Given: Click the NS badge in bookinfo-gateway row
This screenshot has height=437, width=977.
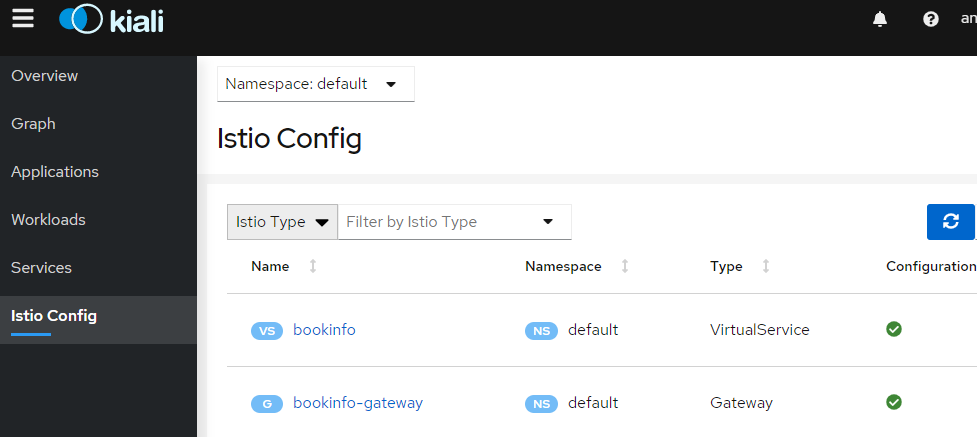Looking at the screenshot, I should point(541,404).
